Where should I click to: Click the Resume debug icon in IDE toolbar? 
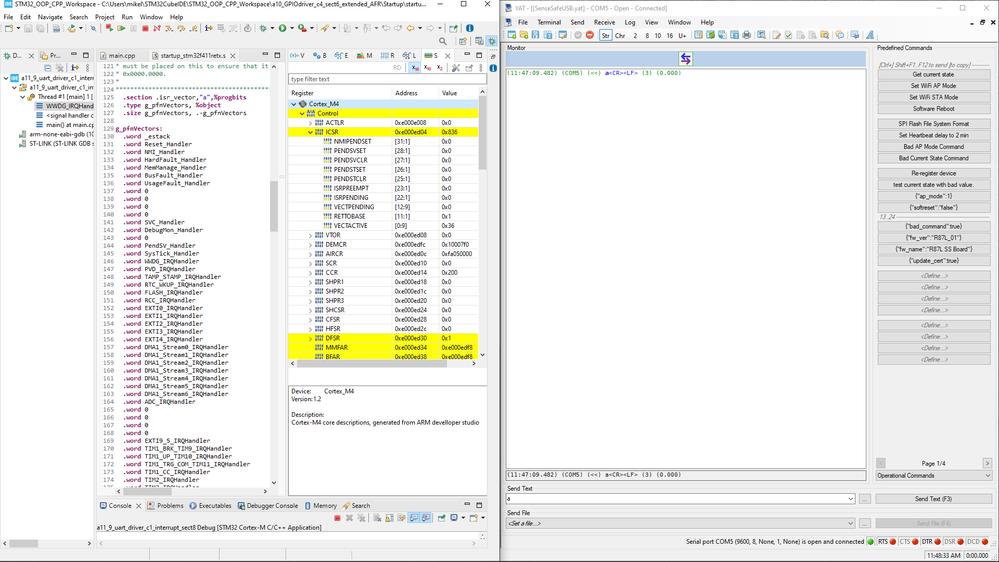[121, 28]
